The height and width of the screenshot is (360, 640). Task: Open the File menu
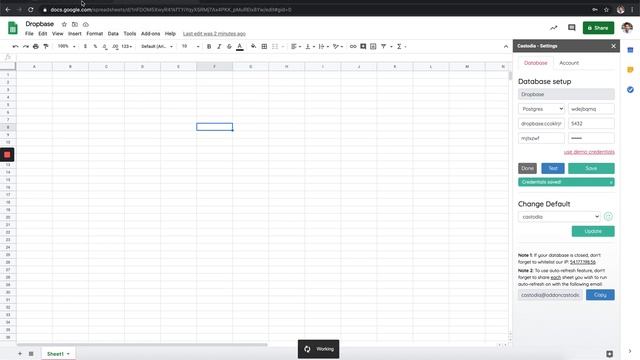pos(29,34)
